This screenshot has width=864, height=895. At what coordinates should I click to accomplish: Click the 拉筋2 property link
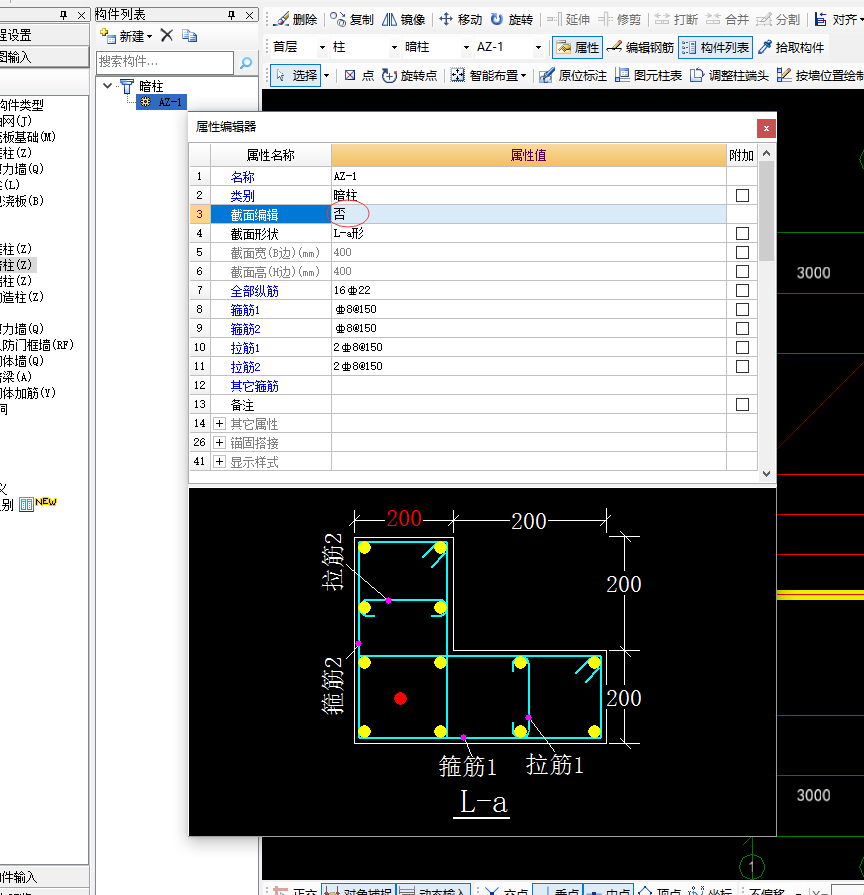tap(245, 367)
